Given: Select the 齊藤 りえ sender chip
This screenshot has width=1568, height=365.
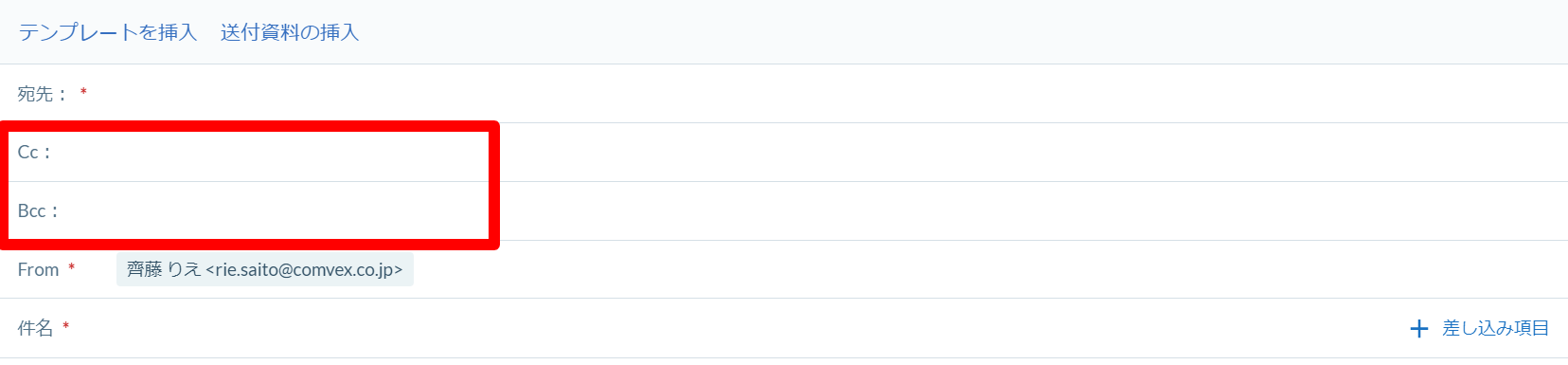Looking at the screenshot, I should click(x=265, y=269).
